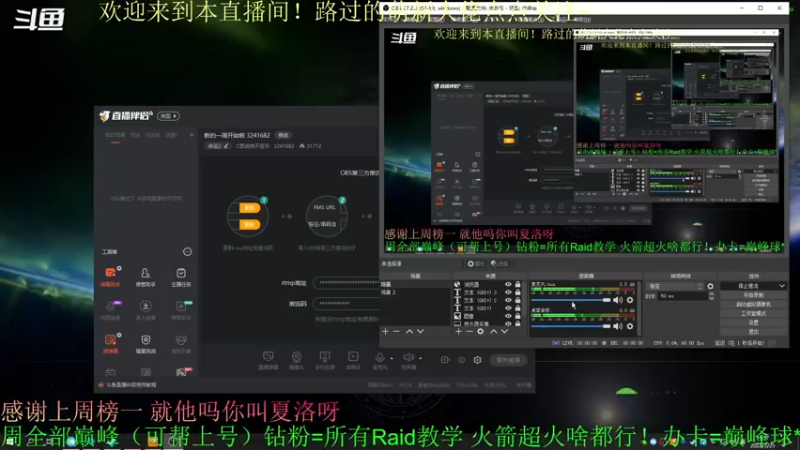
Task: Select the 文本 (GDI+) source row
Action: click(x=487, y=308)
